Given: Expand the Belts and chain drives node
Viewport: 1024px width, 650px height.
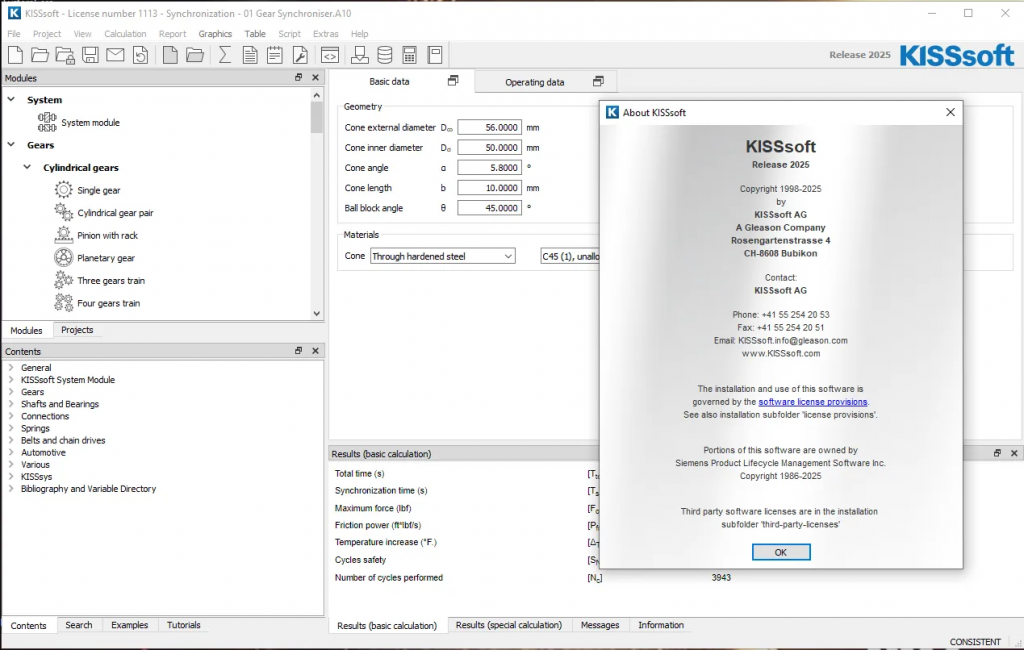Looking at the screenshot, I should [x=10, y=440].
